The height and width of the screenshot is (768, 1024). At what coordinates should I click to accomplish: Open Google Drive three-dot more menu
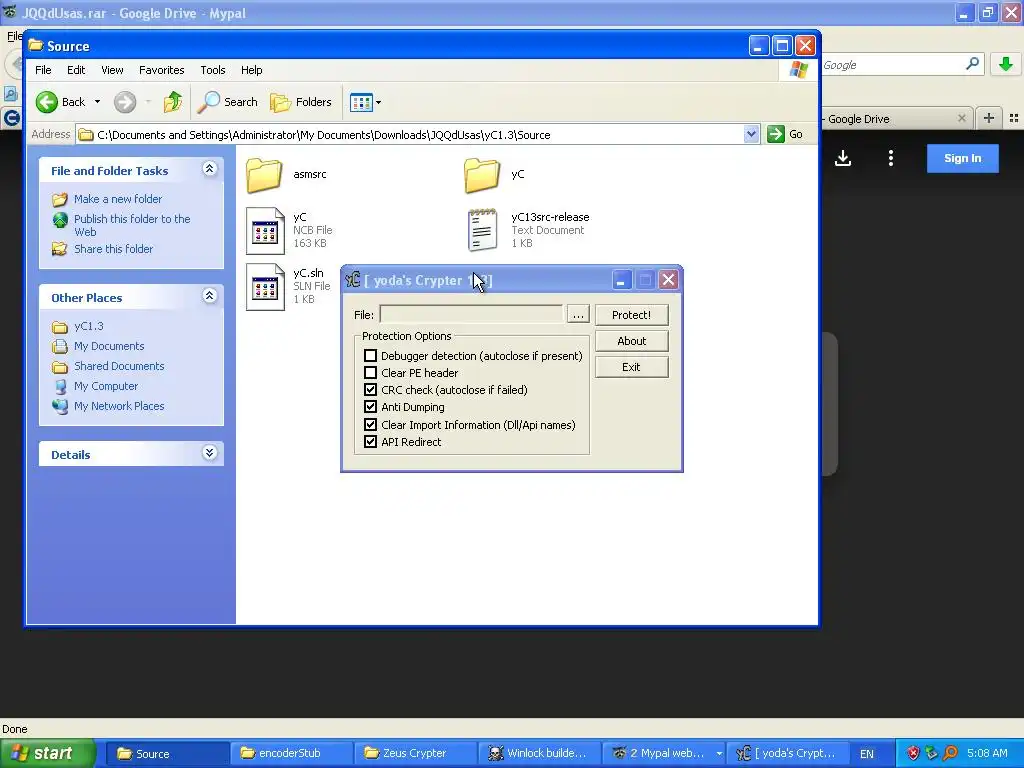[891, 158]
